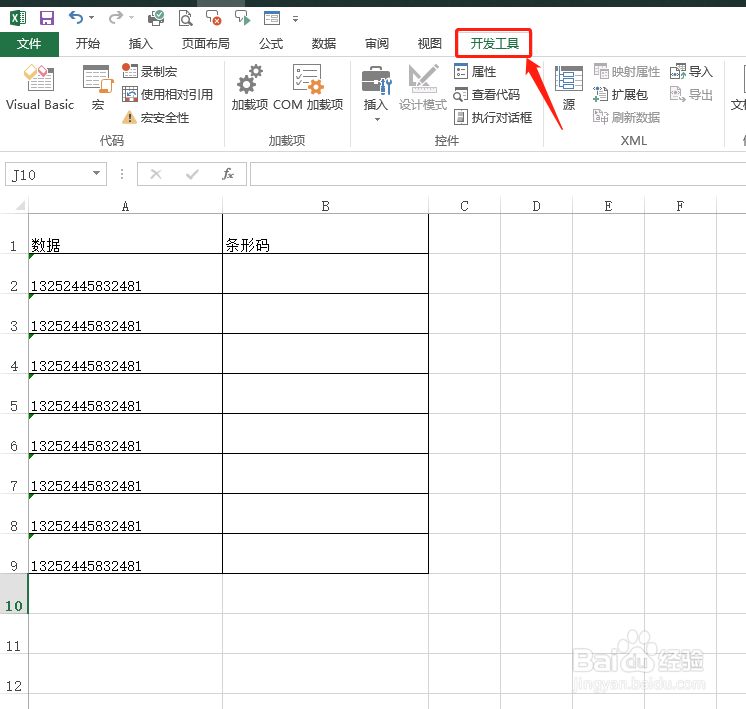Click the Undo arrow icon
The image size is (746, 709).
click(x=76, y=18)
